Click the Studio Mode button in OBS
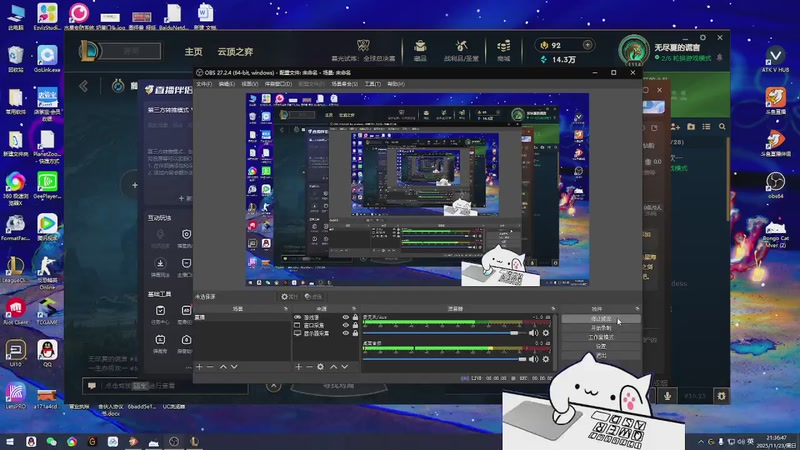The height and width of the screenshot is (450, 800). [601, 337]
